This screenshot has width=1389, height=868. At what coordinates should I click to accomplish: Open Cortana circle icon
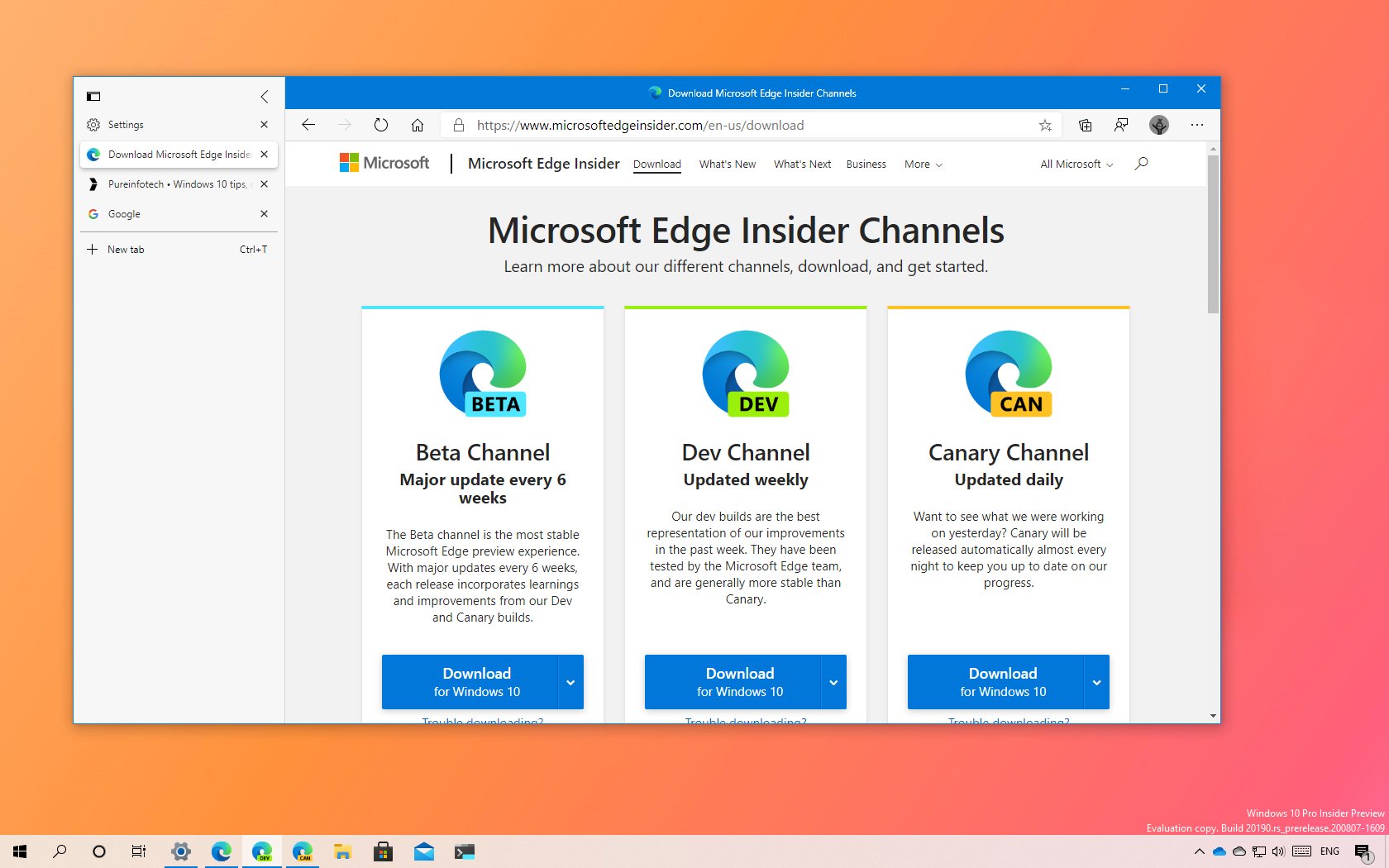(x=99, y=851)
